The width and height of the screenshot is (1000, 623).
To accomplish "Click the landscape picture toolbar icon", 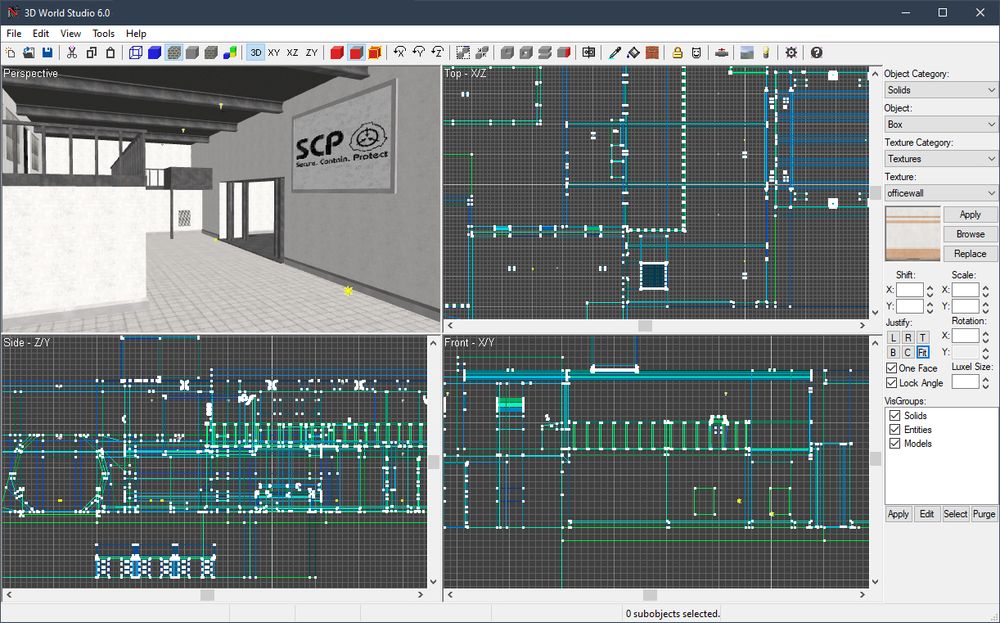I will pyautogui.click(x=747, y=52).
